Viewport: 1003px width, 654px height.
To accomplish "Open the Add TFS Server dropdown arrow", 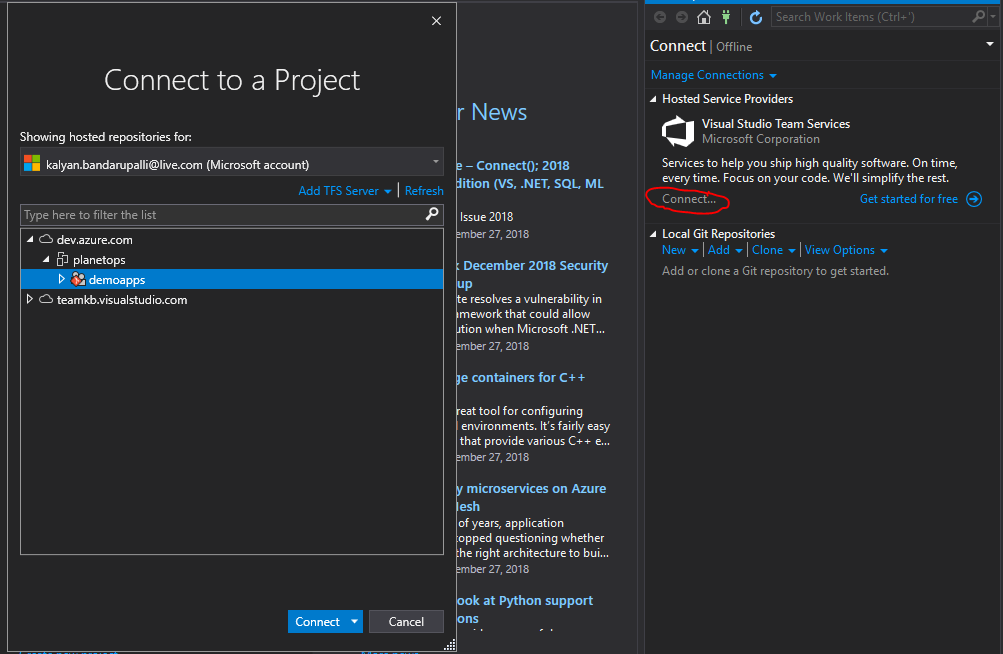I will pyautogui.click(x=388, y=192).
